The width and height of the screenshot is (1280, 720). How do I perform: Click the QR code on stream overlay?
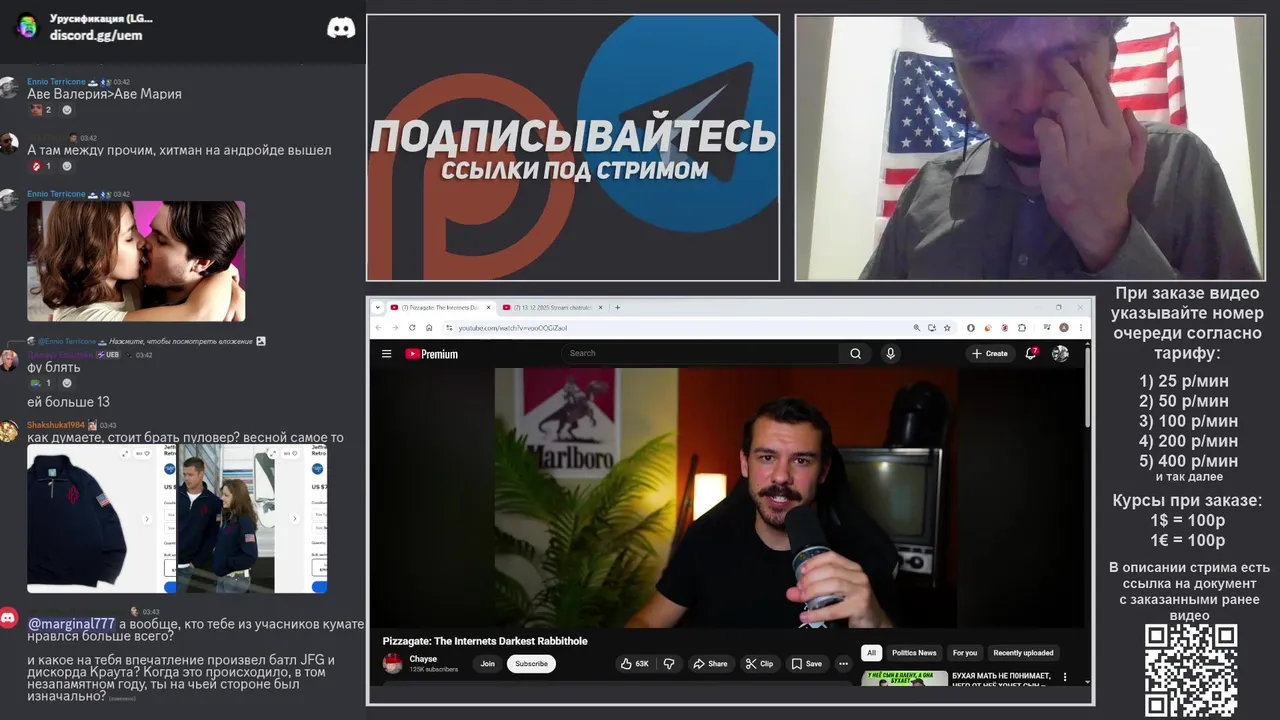(x=1191, y=670)
